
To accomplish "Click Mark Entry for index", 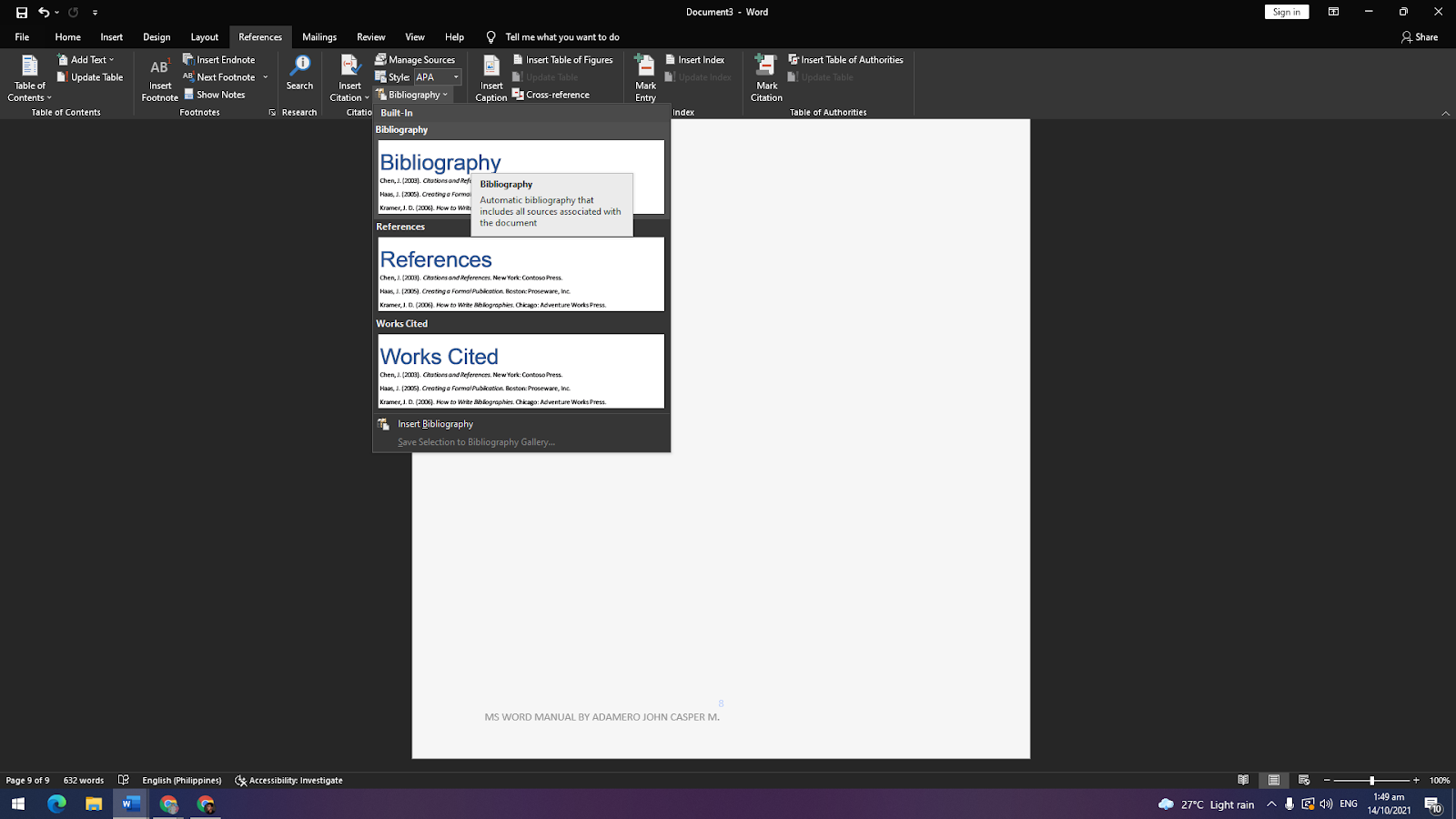I will point(645,77).
